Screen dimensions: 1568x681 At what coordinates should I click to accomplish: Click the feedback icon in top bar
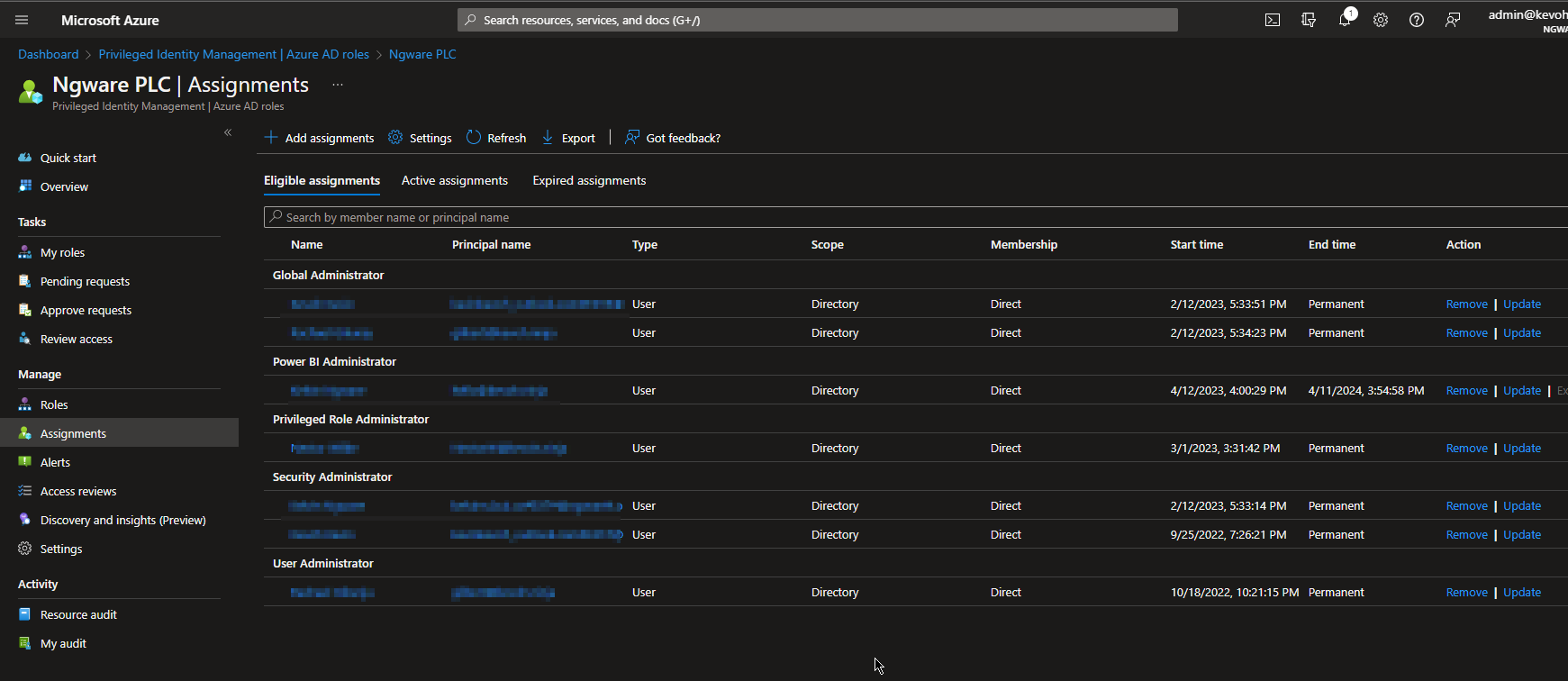coord(1453,20)
